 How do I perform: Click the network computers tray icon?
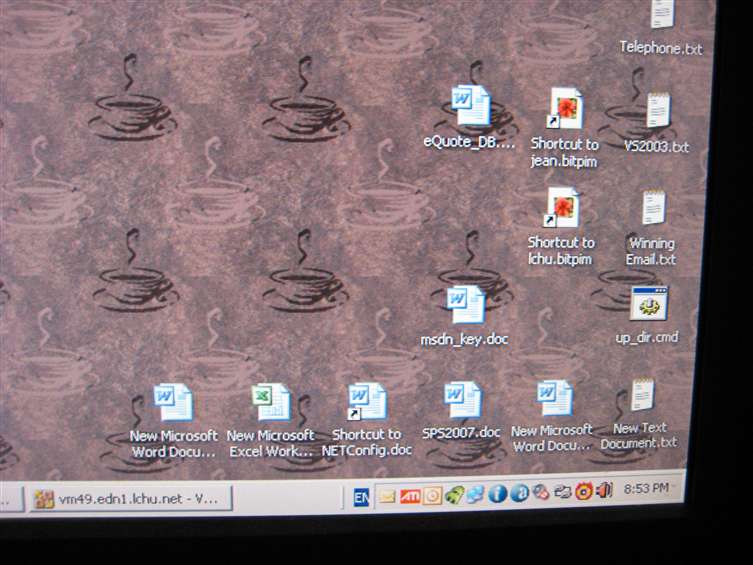(x=475, y=494)
